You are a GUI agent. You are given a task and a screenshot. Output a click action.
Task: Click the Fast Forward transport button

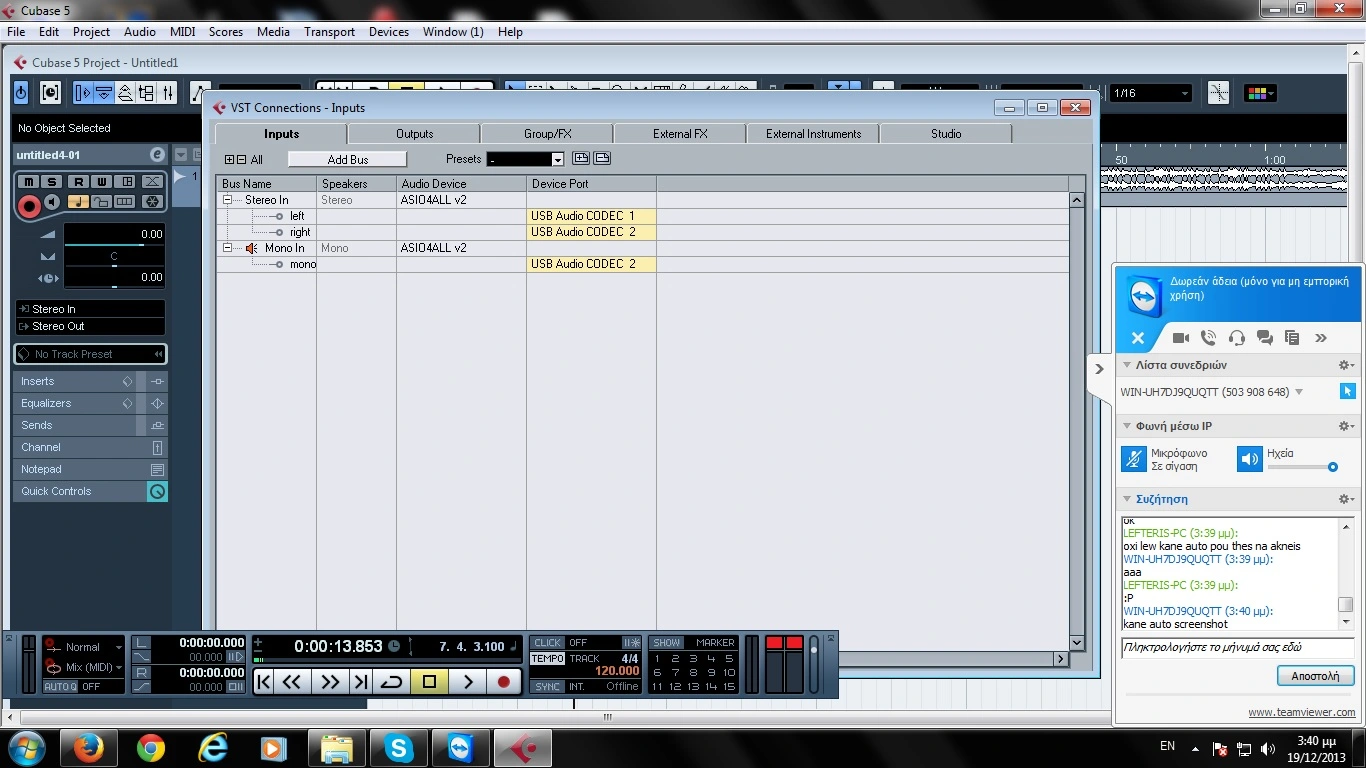[328, 682]
